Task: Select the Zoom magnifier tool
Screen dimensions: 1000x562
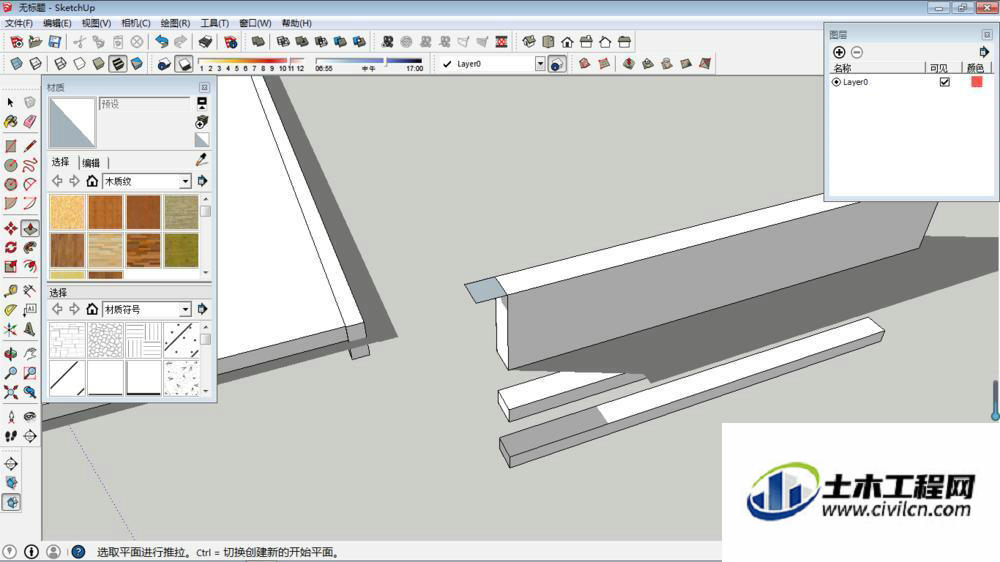Action: [10, 373]
